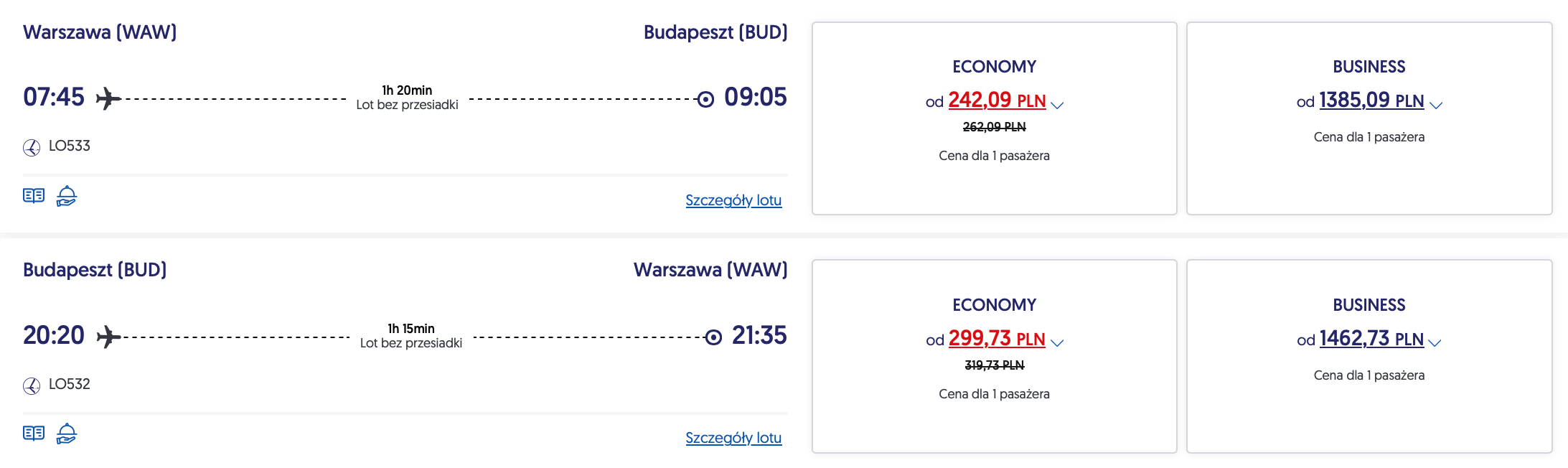This screenshot has height=468, width=1568.
Task: Click the reading material icon for flight LO532
Action: (34, 434)
